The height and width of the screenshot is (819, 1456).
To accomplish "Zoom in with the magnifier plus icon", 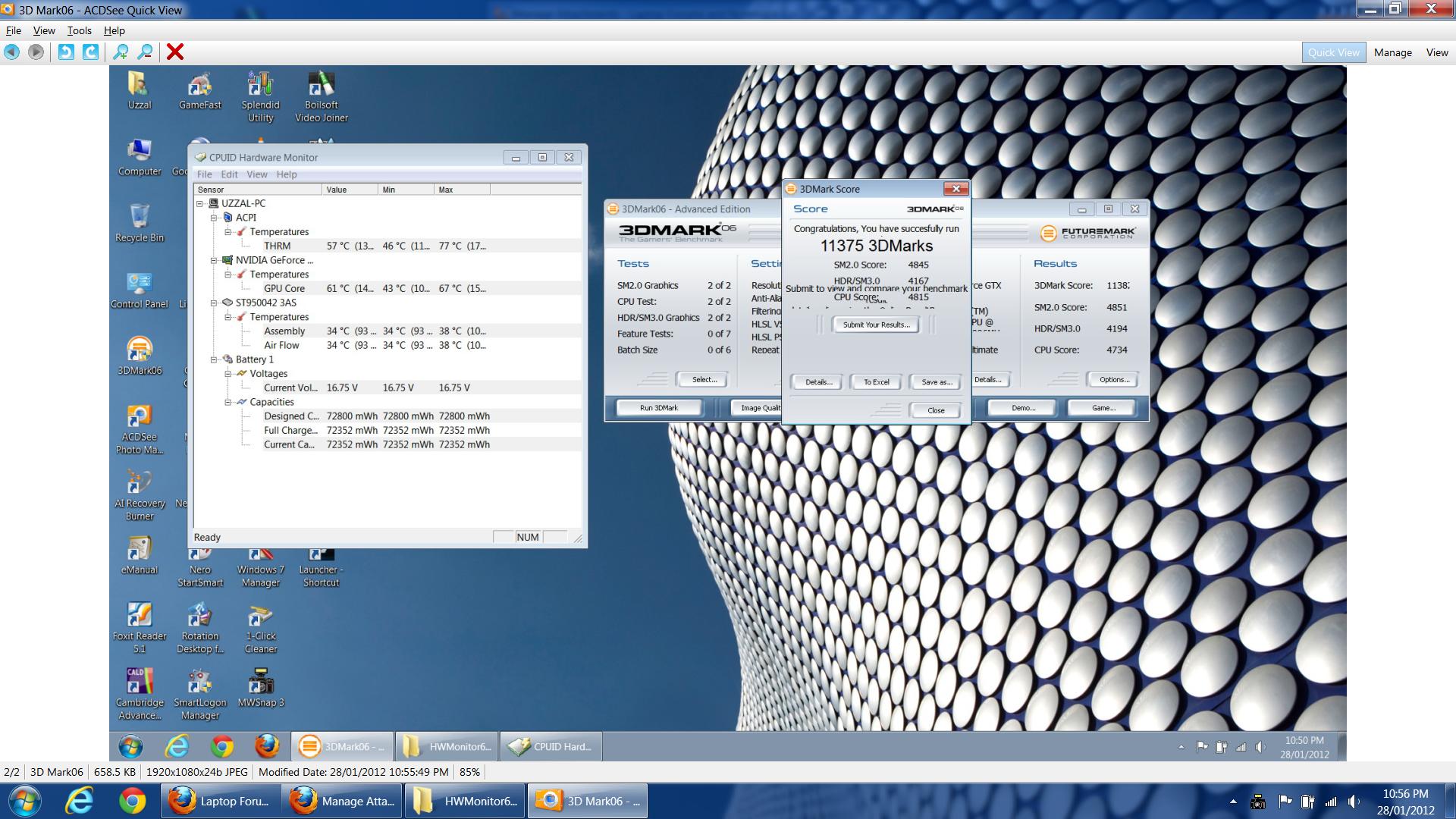I will tap(121, 52).
